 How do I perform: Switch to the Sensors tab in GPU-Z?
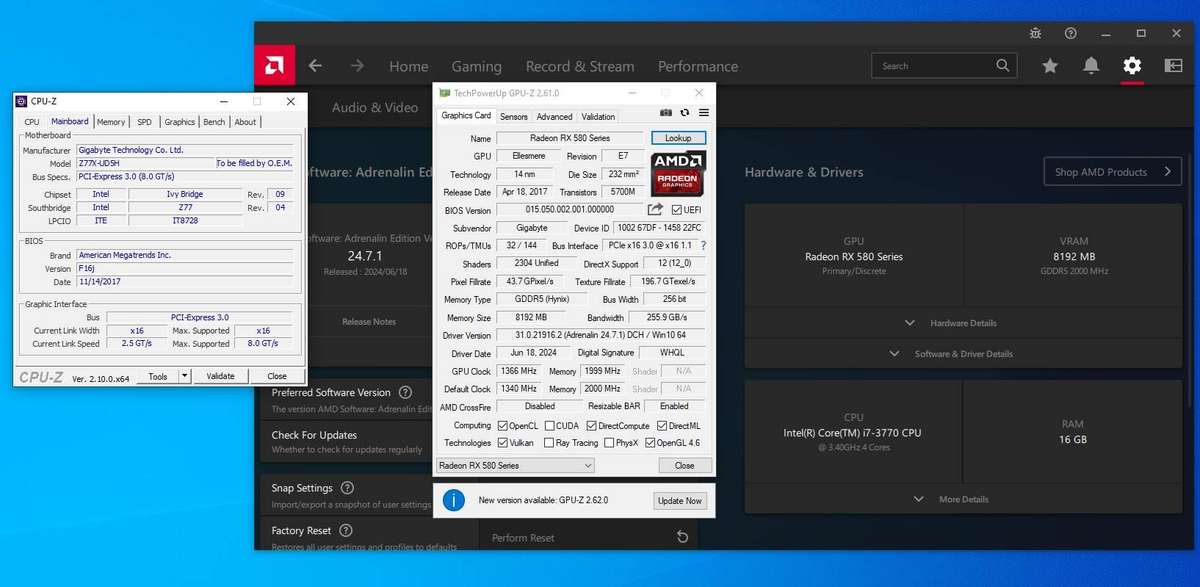point(514,117)
